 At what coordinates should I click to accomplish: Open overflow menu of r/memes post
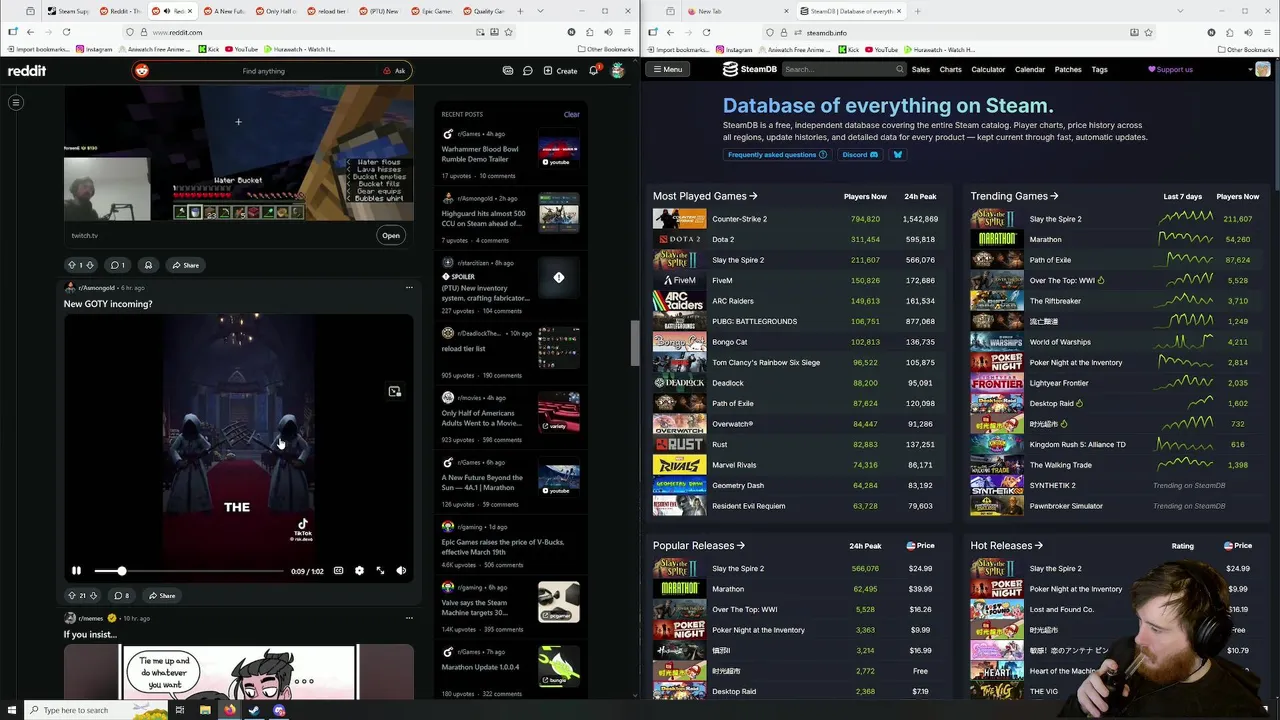click(409, 618)
